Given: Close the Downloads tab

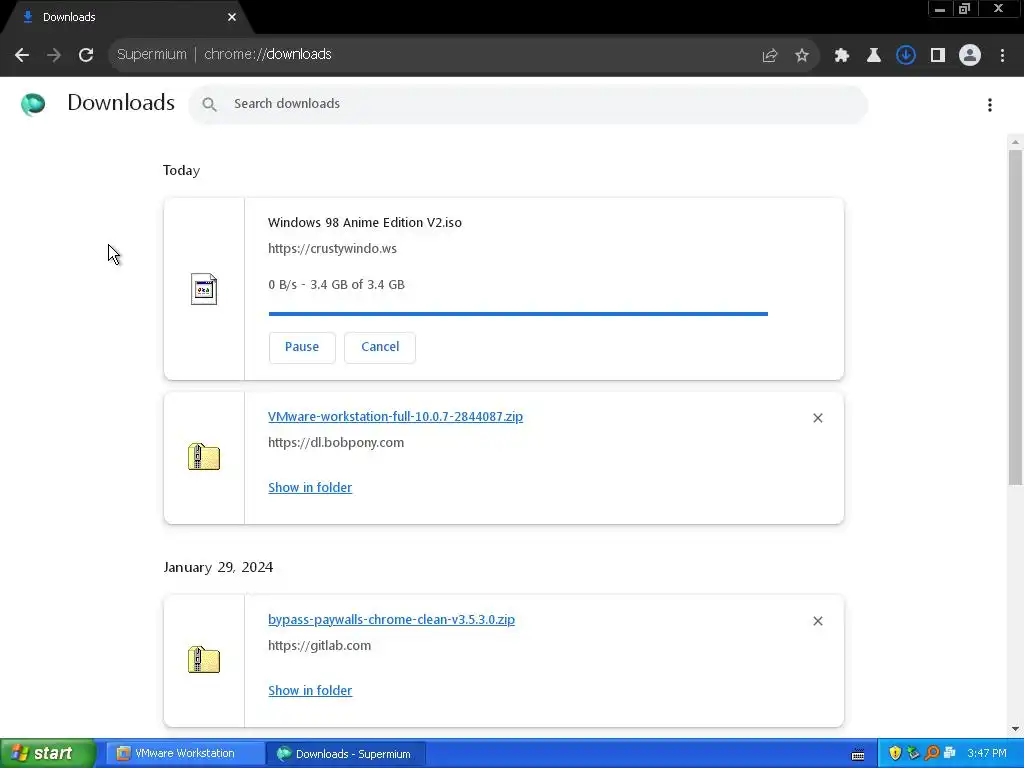Looking at the screenshot, I should point(232,17).
